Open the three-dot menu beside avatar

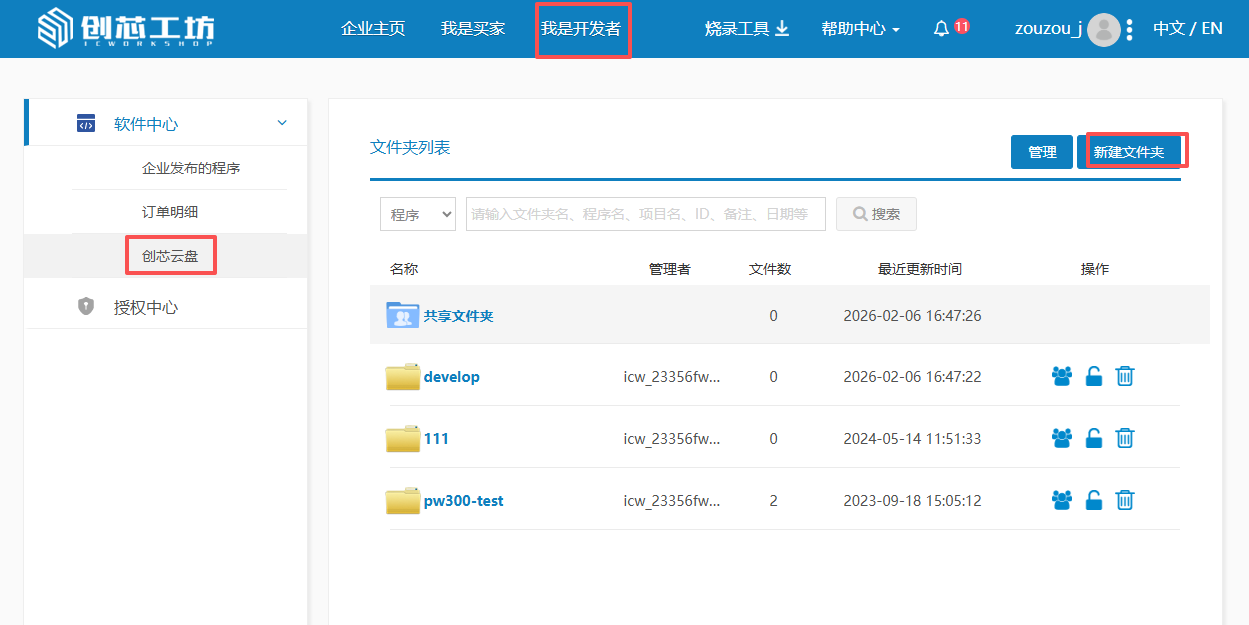point(1130,30)
